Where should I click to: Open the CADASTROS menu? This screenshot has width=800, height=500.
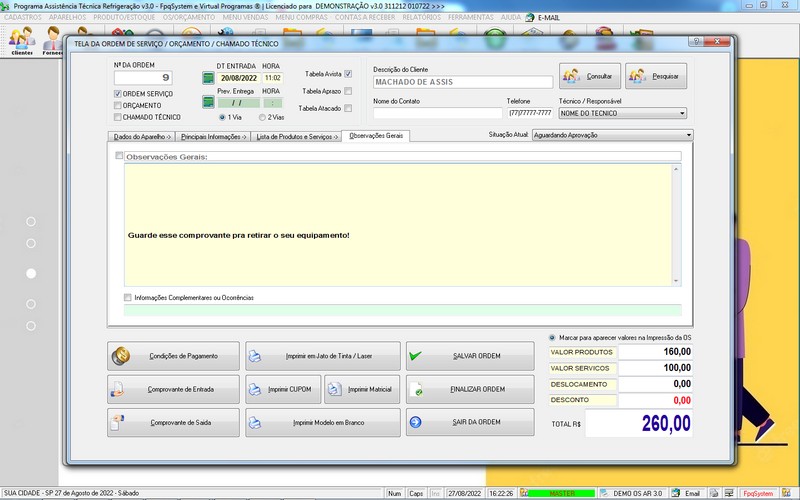pos(22,17)
